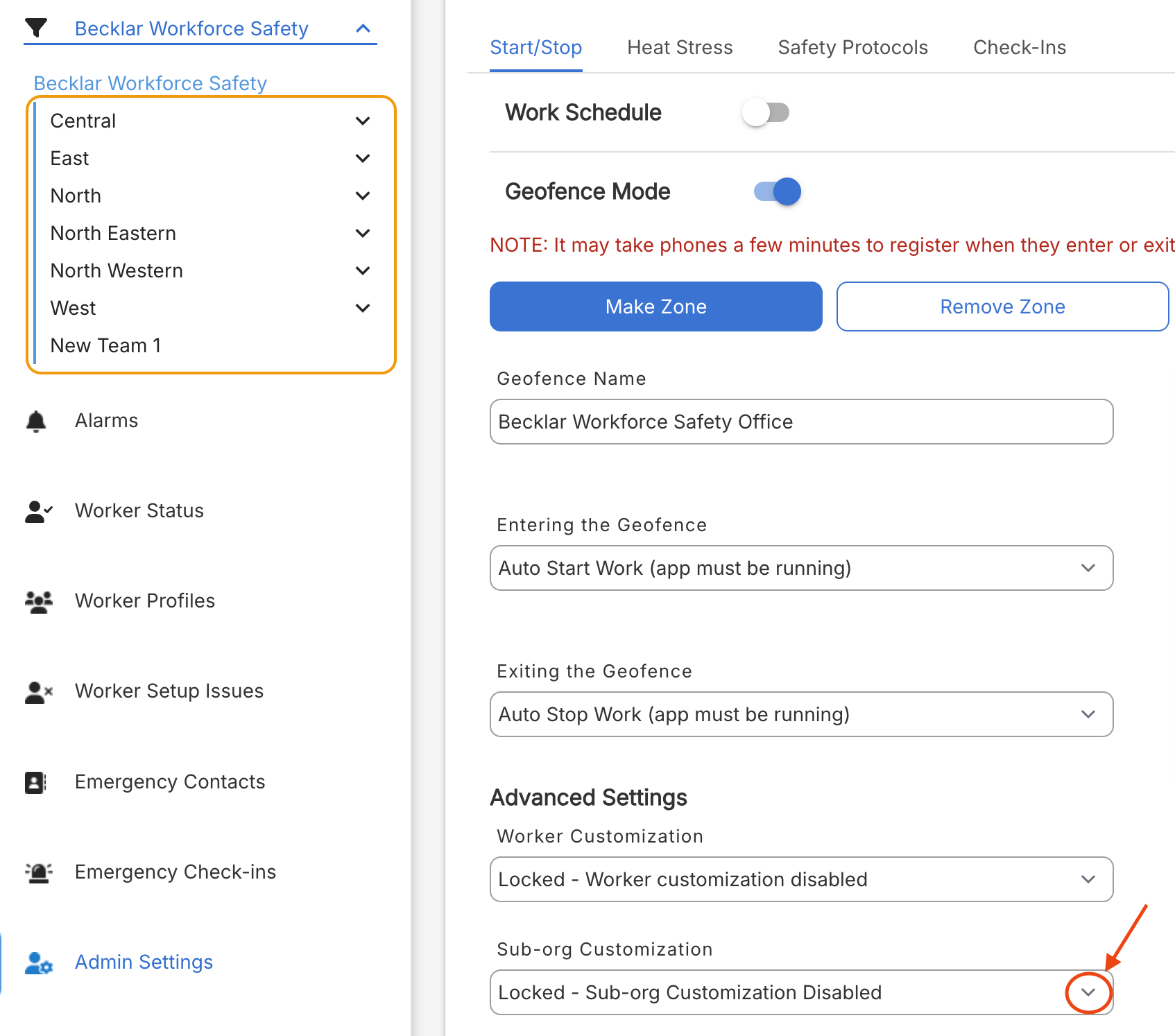Click the Admin Settings gear-person icon
This screenshot has height=1036, width=1175.
click(38, 962)
